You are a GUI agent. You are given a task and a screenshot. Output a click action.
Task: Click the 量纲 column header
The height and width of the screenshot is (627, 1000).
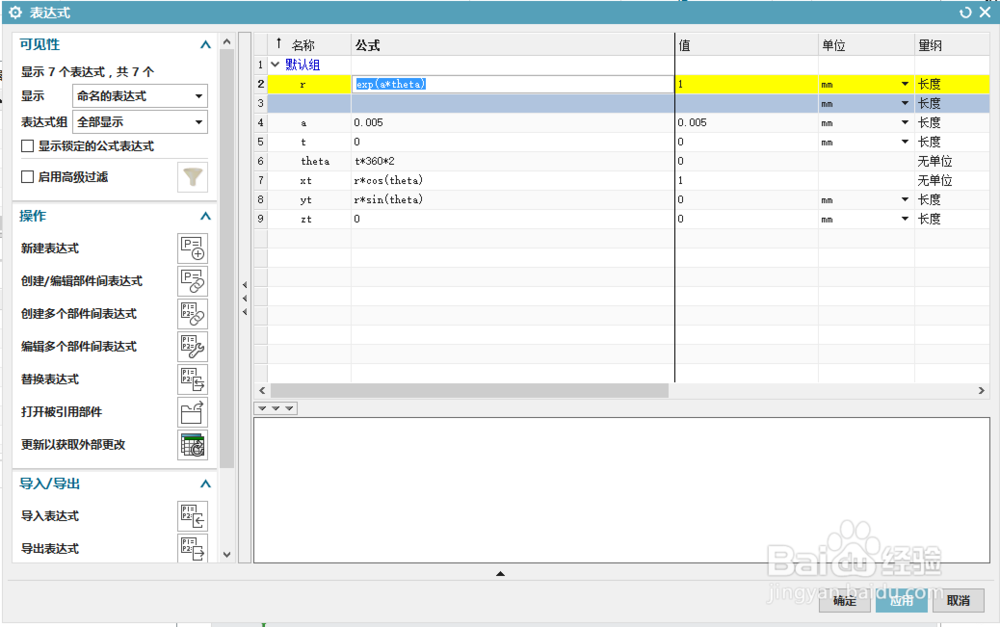pyautogui.click(x=952, y=45)
